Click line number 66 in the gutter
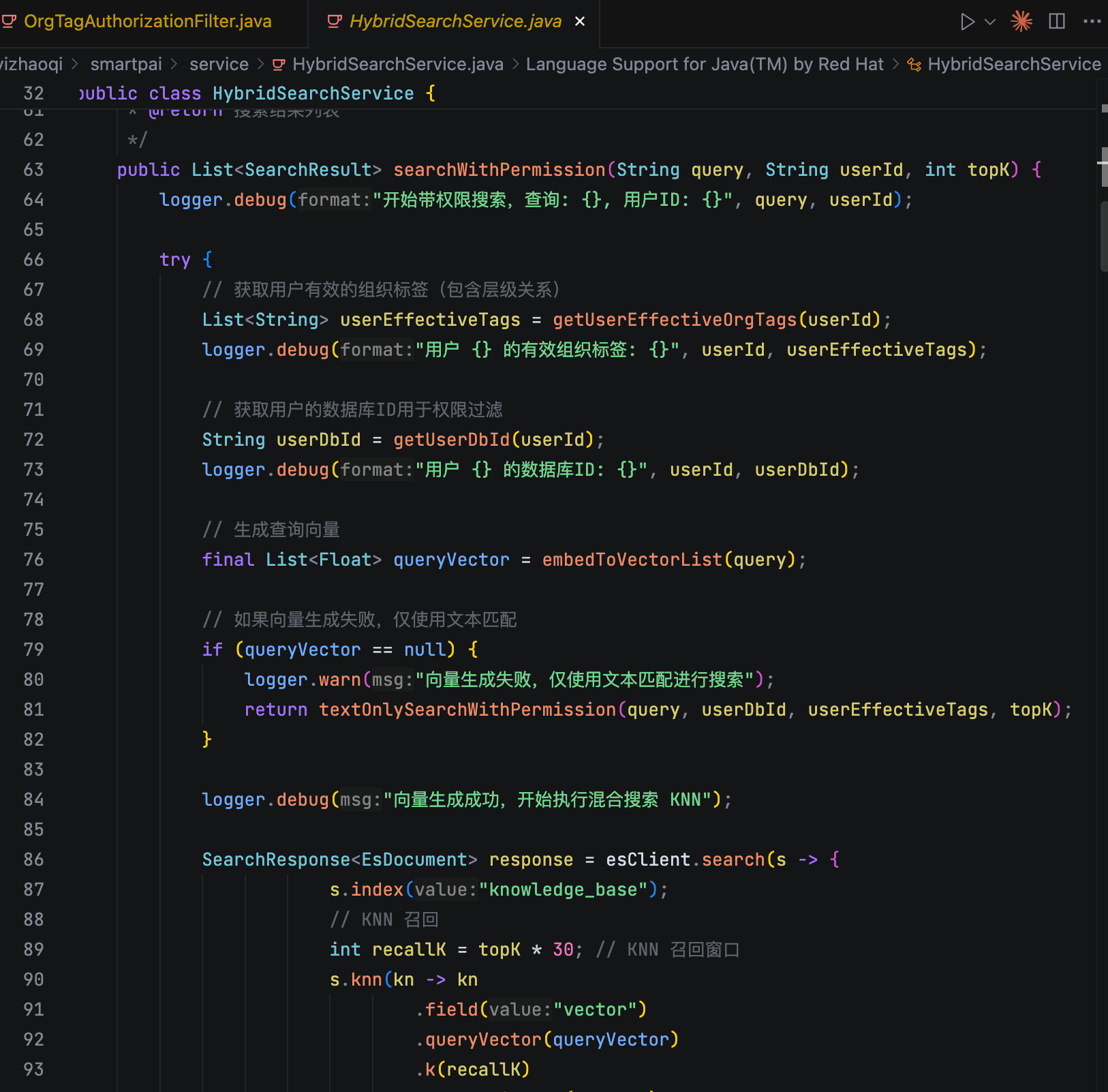Screen dimensions: 1108x1092 pyautogui.click(x=33, y=260)
